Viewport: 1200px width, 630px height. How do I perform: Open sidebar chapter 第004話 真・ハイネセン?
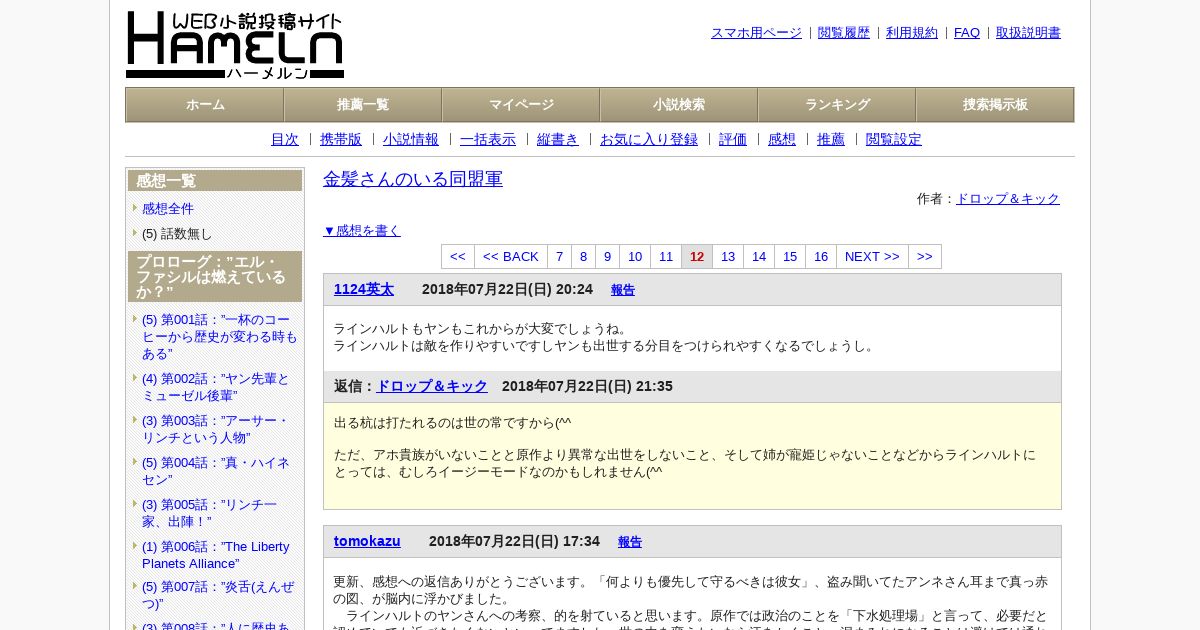click(216, 471)
